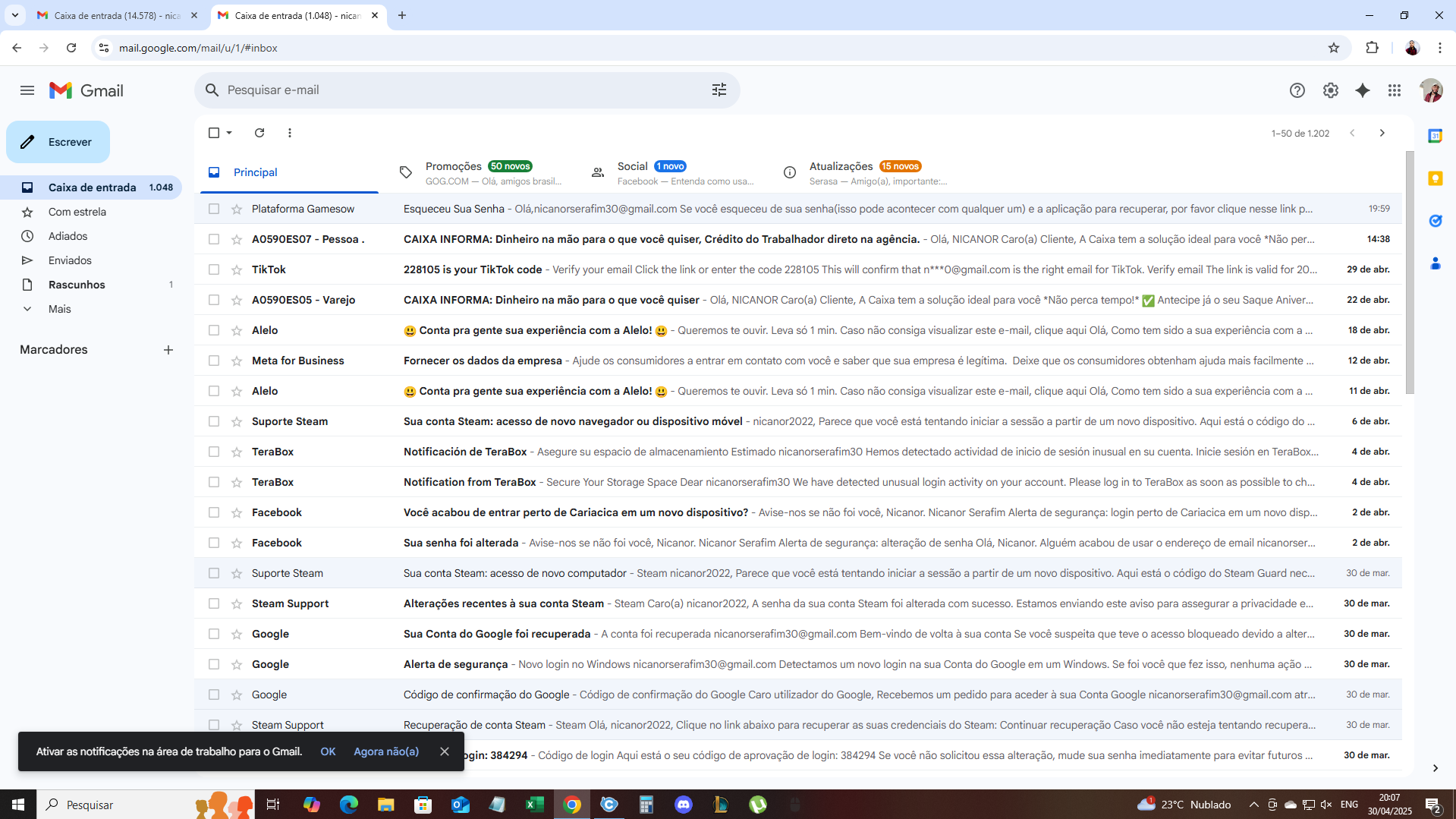Select the Steam Support 'Alterações recentes' checkbox

pyautogui.click(x=214, y=603)
